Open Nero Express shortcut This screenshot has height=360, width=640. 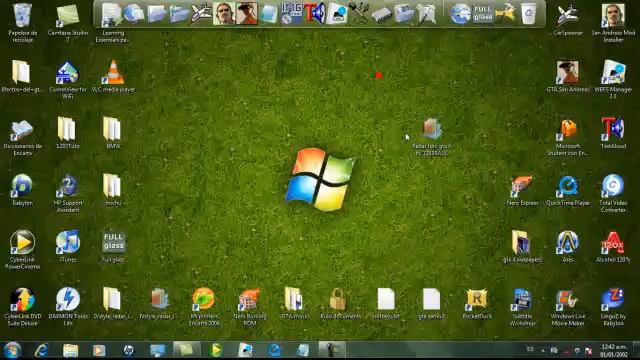(x=522, y=190)
